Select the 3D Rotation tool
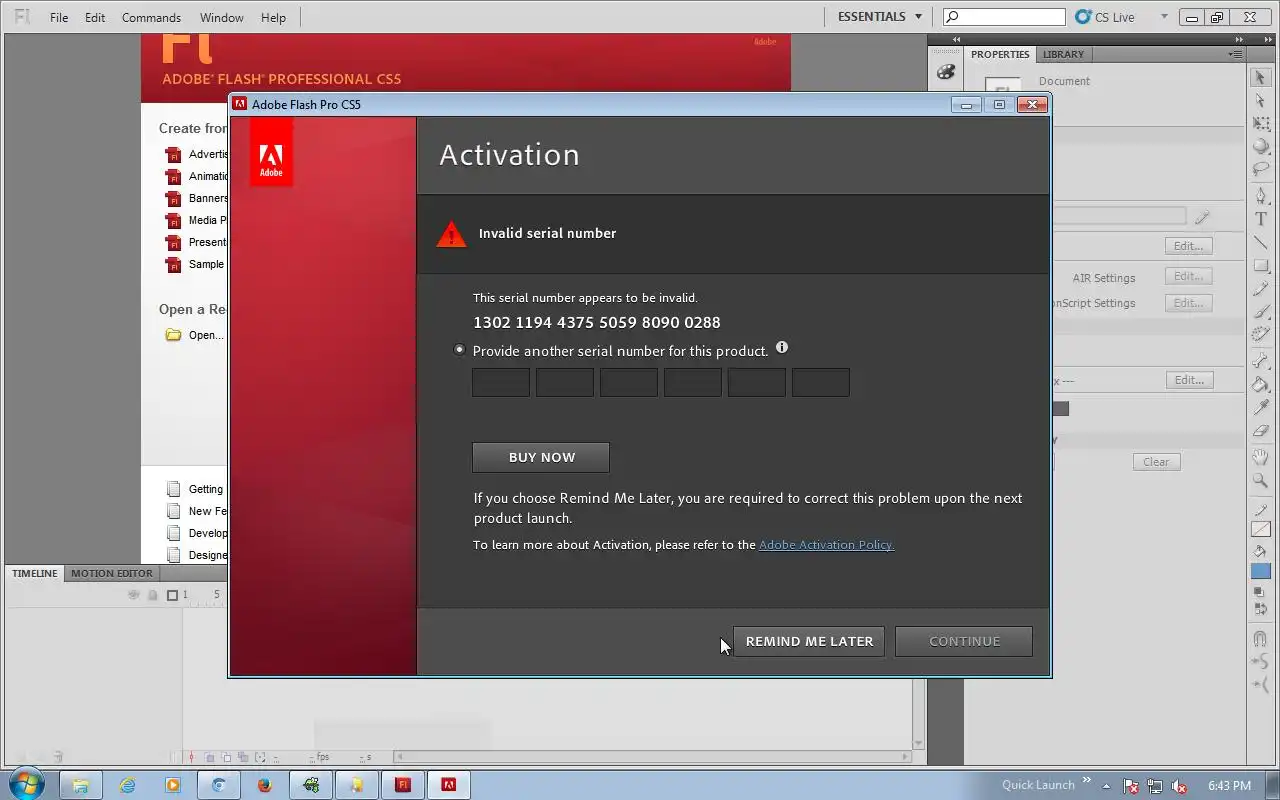The width and height of the screenshot is (1280, 800). pyautogui.click(x=1260, y=146)
